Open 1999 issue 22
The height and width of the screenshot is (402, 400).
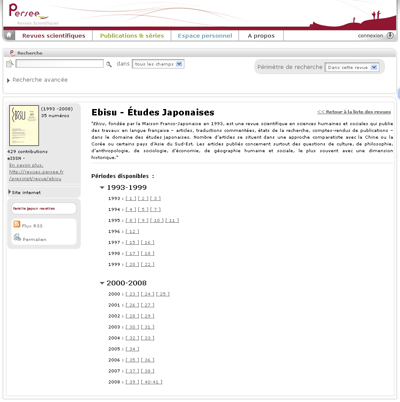pos(148,265)
